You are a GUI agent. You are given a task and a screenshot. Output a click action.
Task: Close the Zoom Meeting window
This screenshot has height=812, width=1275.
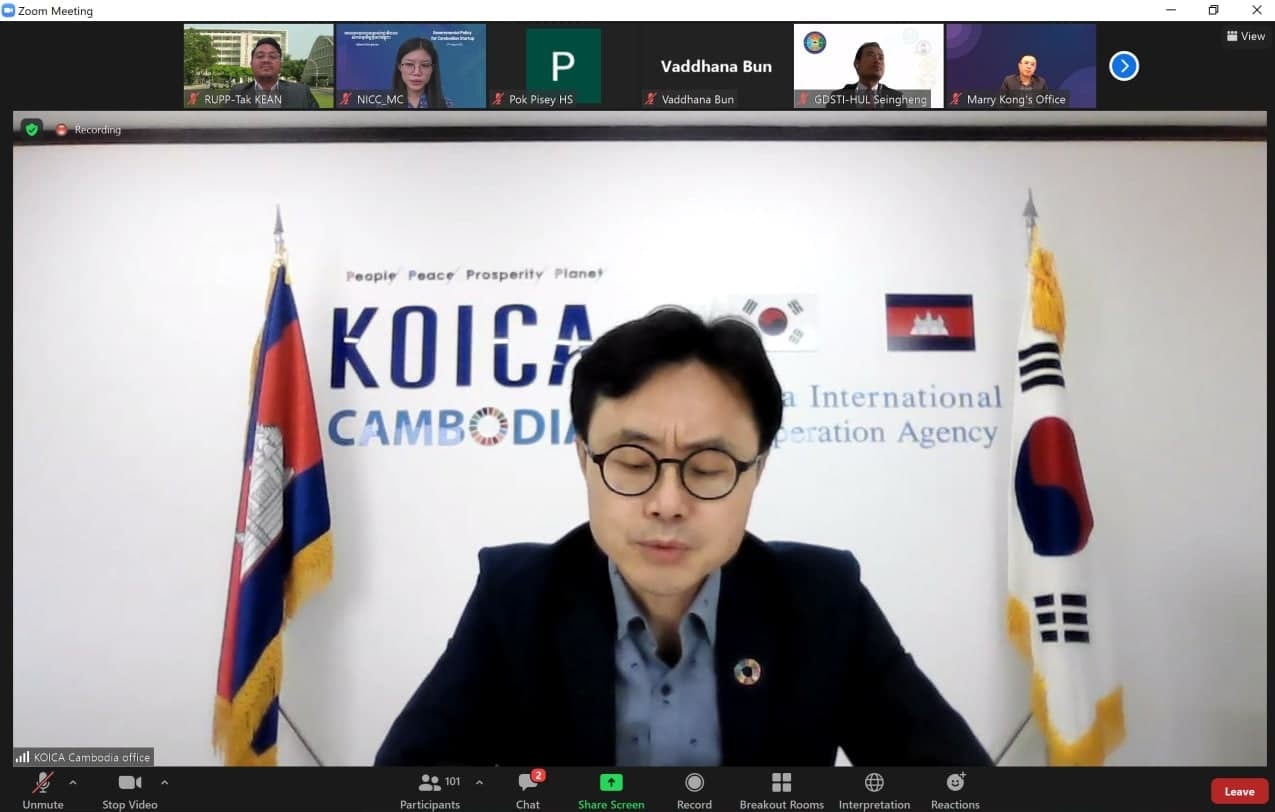coord(1255,10)
